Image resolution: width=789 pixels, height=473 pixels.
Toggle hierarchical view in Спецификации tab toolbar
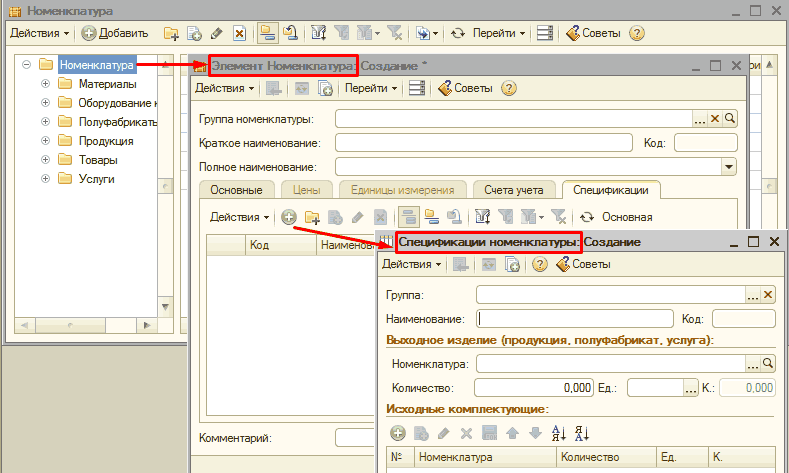(408, 217)
